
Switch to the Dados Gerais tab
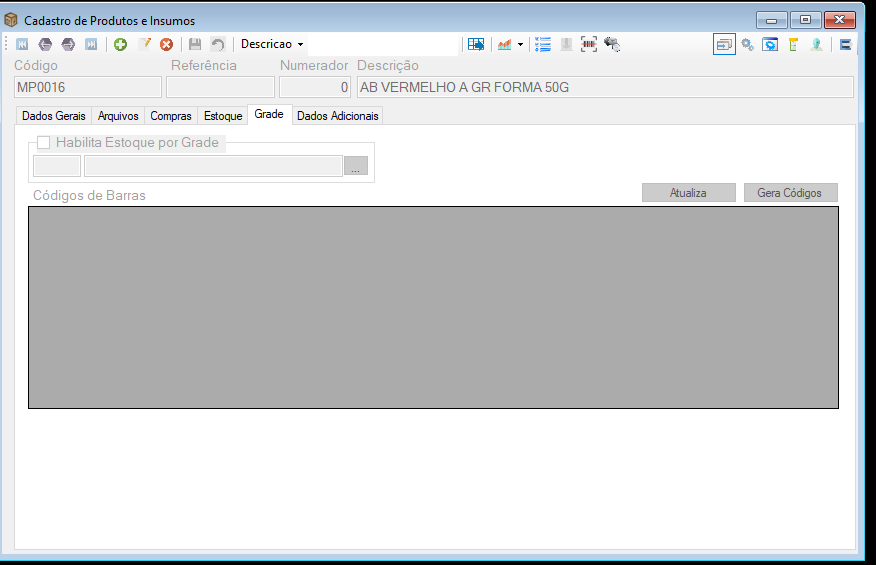pos(54,116)
